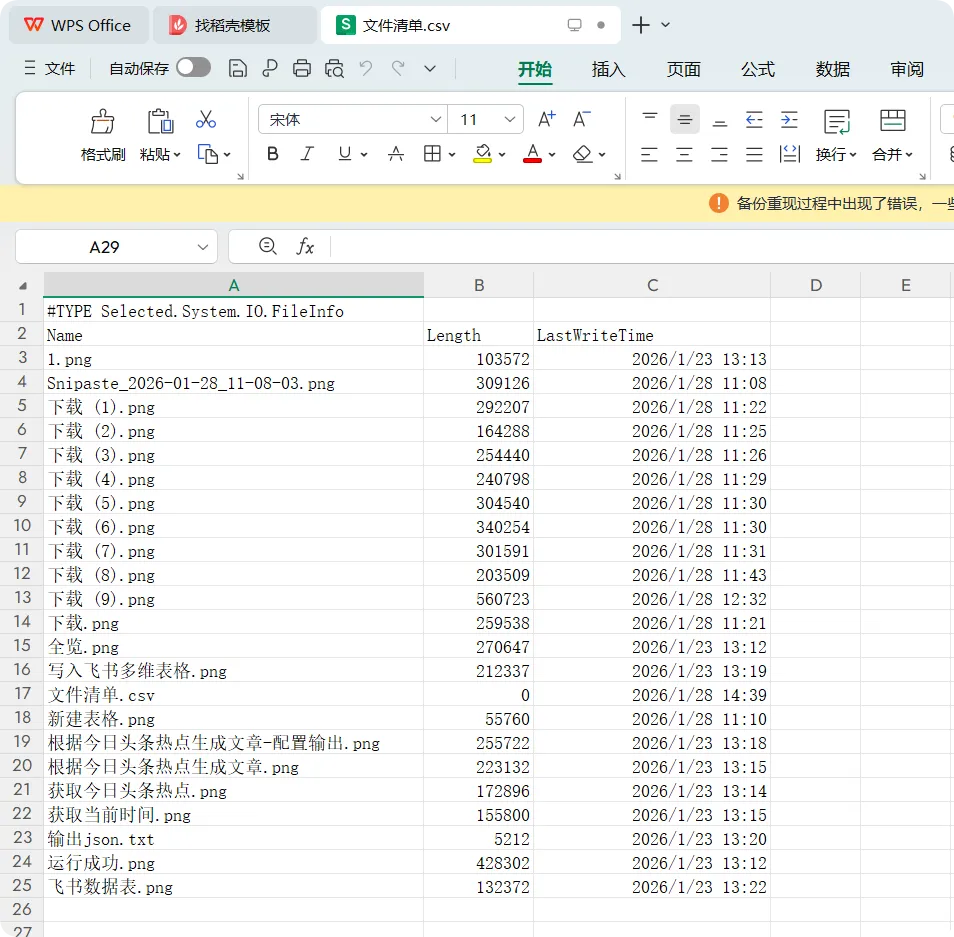Switch to the 插入 ribbon tab

(x=608, y=69)
